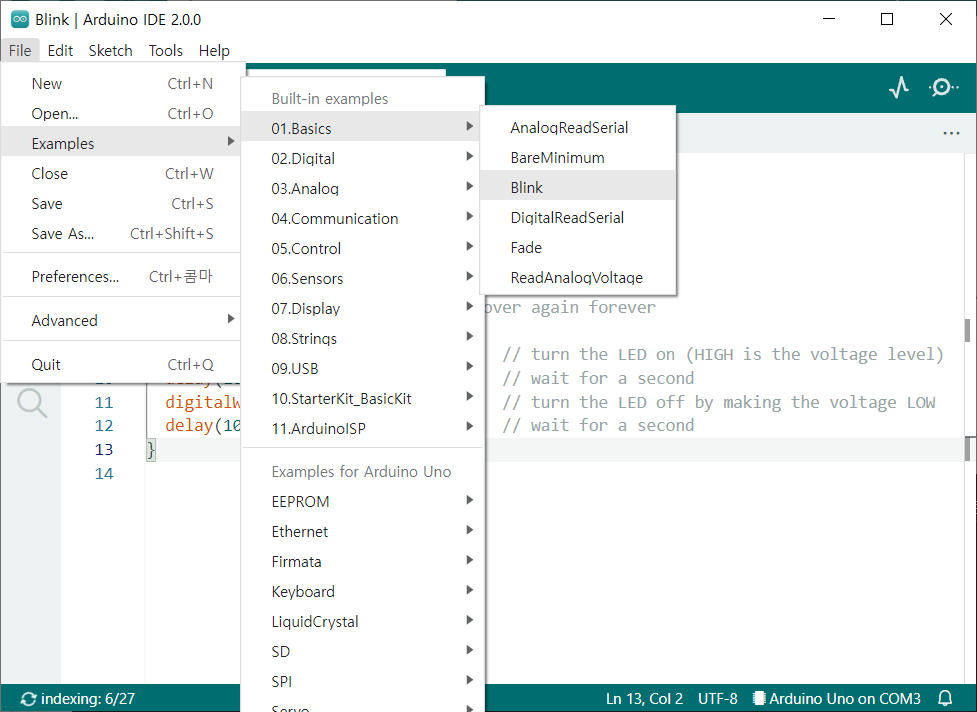Expand Keyboard library examples
977x712 pixels.
pyautogui.click(x=363, y=591)
